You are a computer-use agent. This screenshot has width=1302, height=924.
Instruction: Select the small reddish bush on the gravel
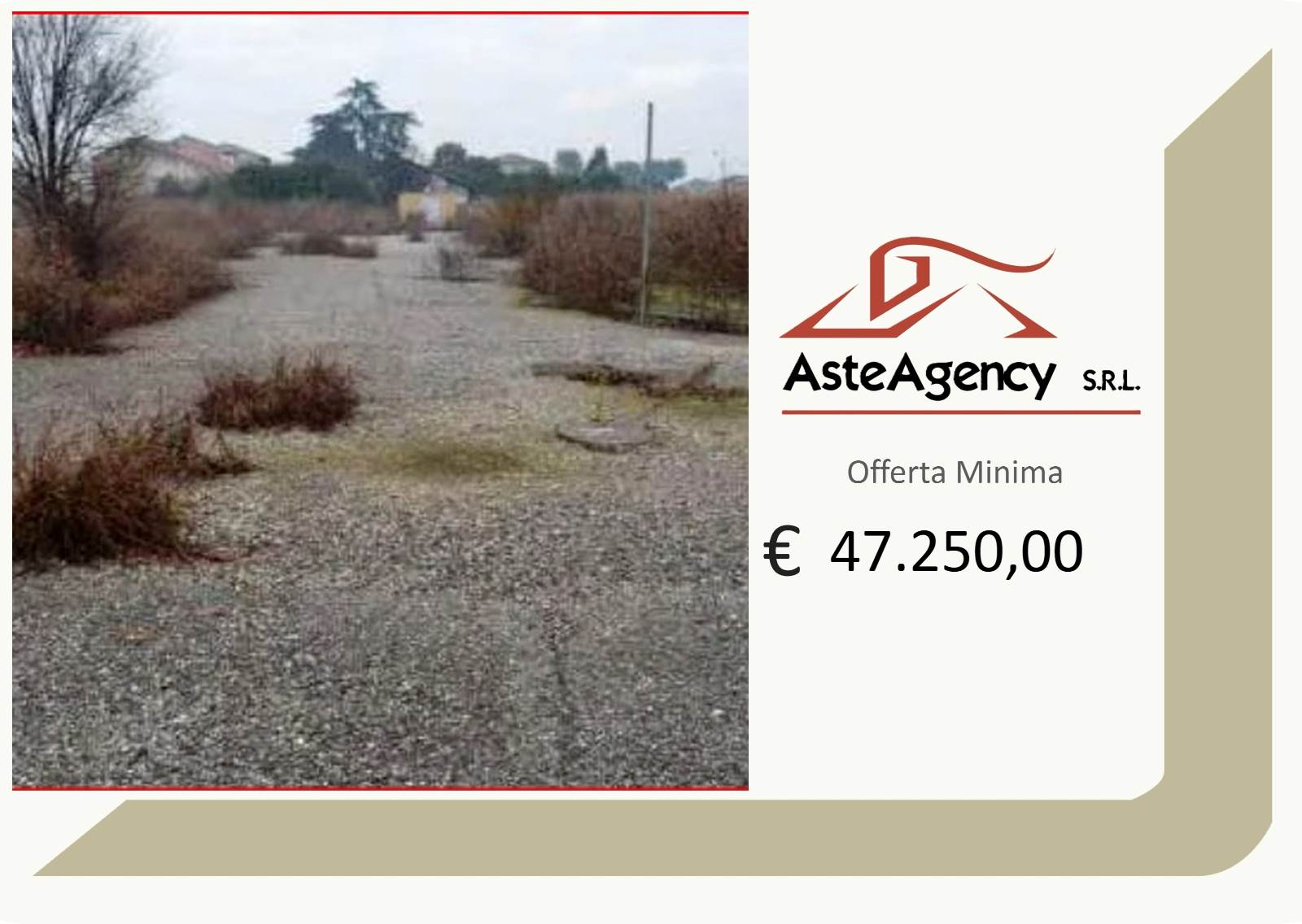pyautogui.click(x=279, y=393)
